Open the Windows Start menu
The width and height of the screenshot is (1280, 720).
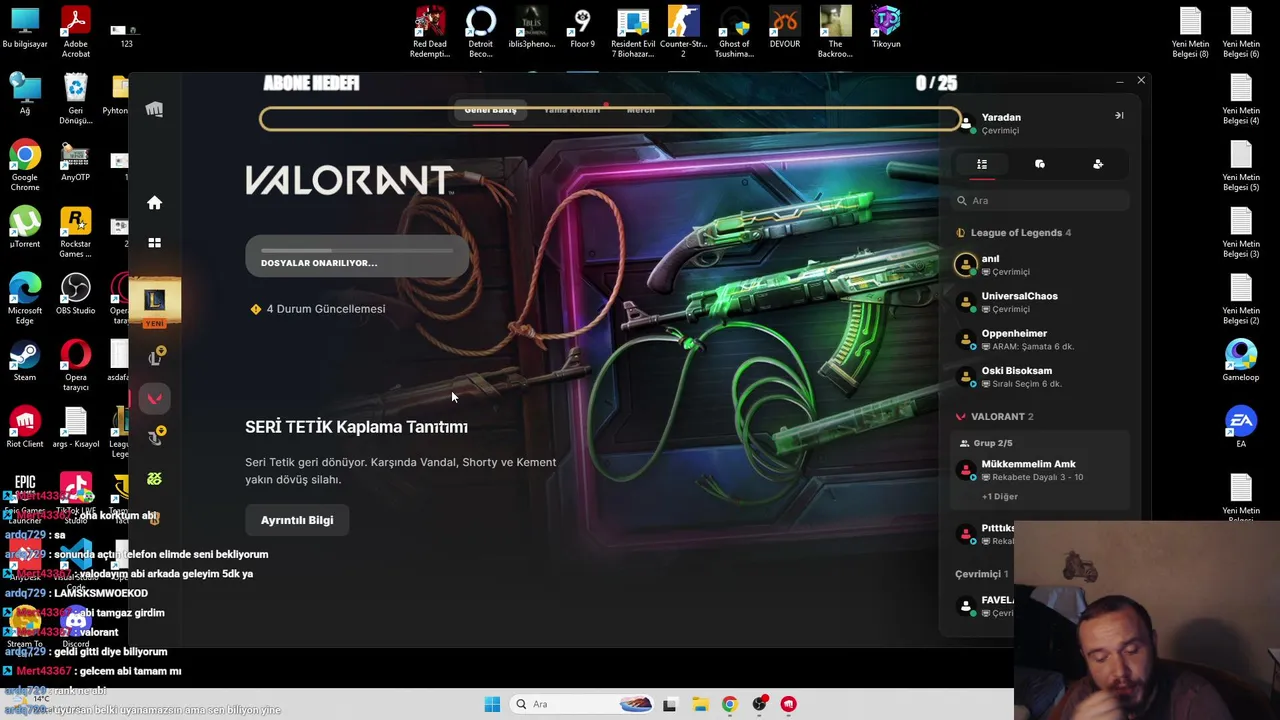pyautogui.click(x=492, y=704)
